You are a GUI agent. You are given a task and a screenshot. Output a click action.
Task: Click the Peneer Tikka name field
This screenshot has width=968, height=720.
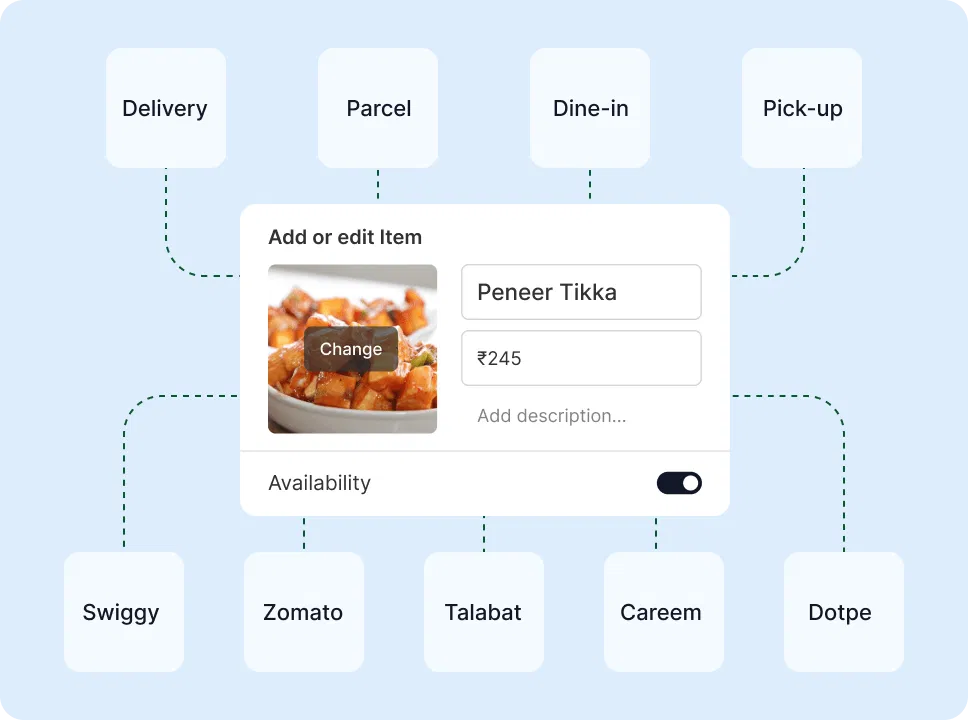(x=580, y=292)
